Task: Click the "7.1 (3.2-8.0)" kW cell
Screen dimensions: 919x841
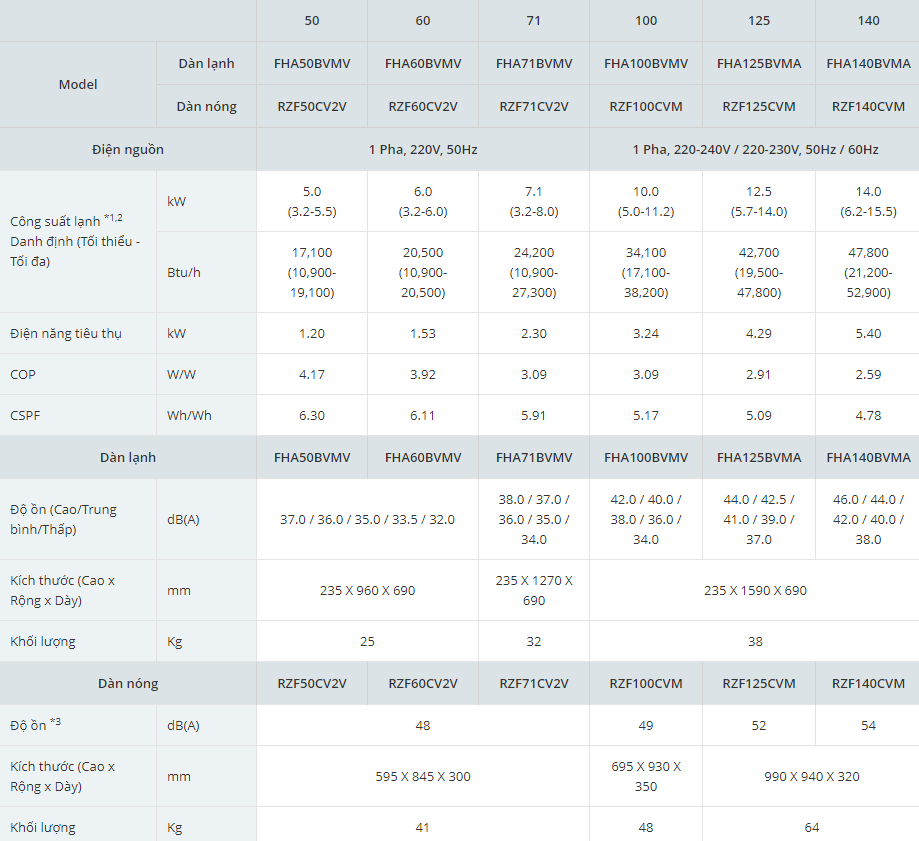Action: 533,201
